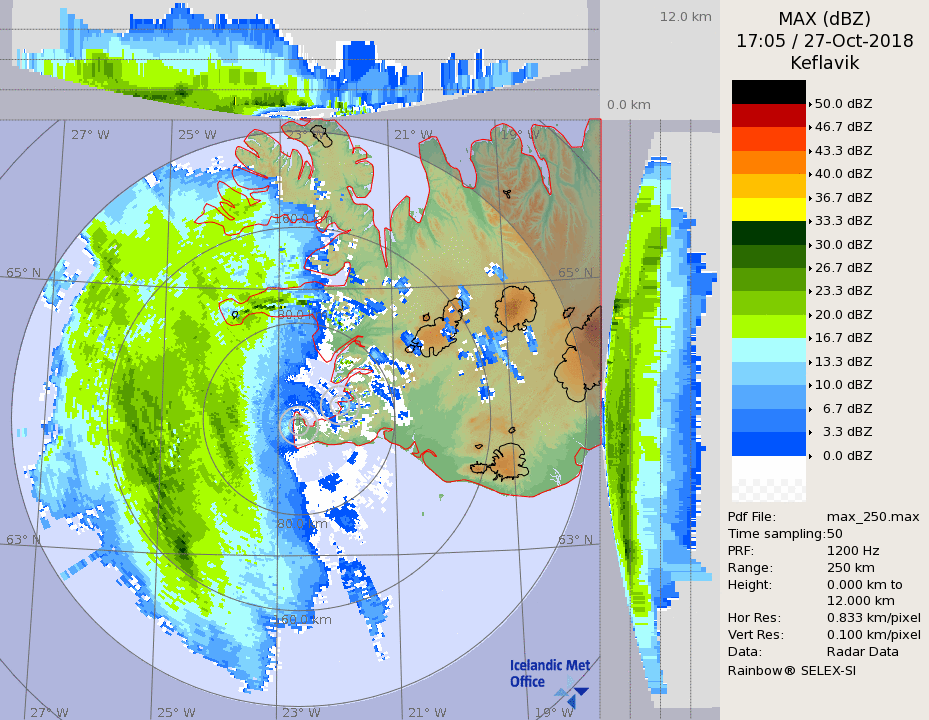Click the Rainbow SELEX-SI text
The width and height of the screenshot is (929, 720).
point(791,669)
